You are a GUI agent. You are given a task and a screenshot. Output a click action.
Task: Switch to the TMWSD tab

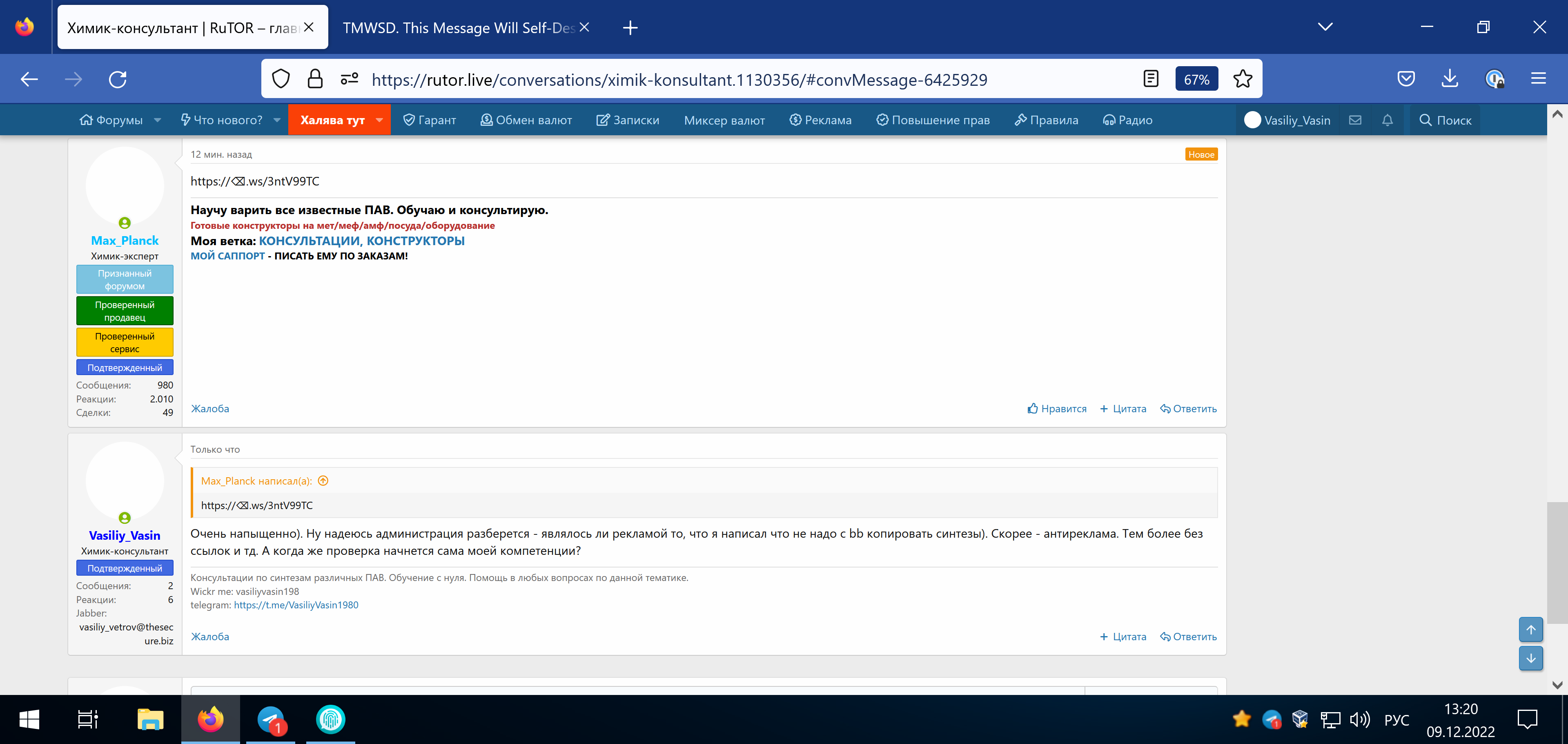coord(458,28)
